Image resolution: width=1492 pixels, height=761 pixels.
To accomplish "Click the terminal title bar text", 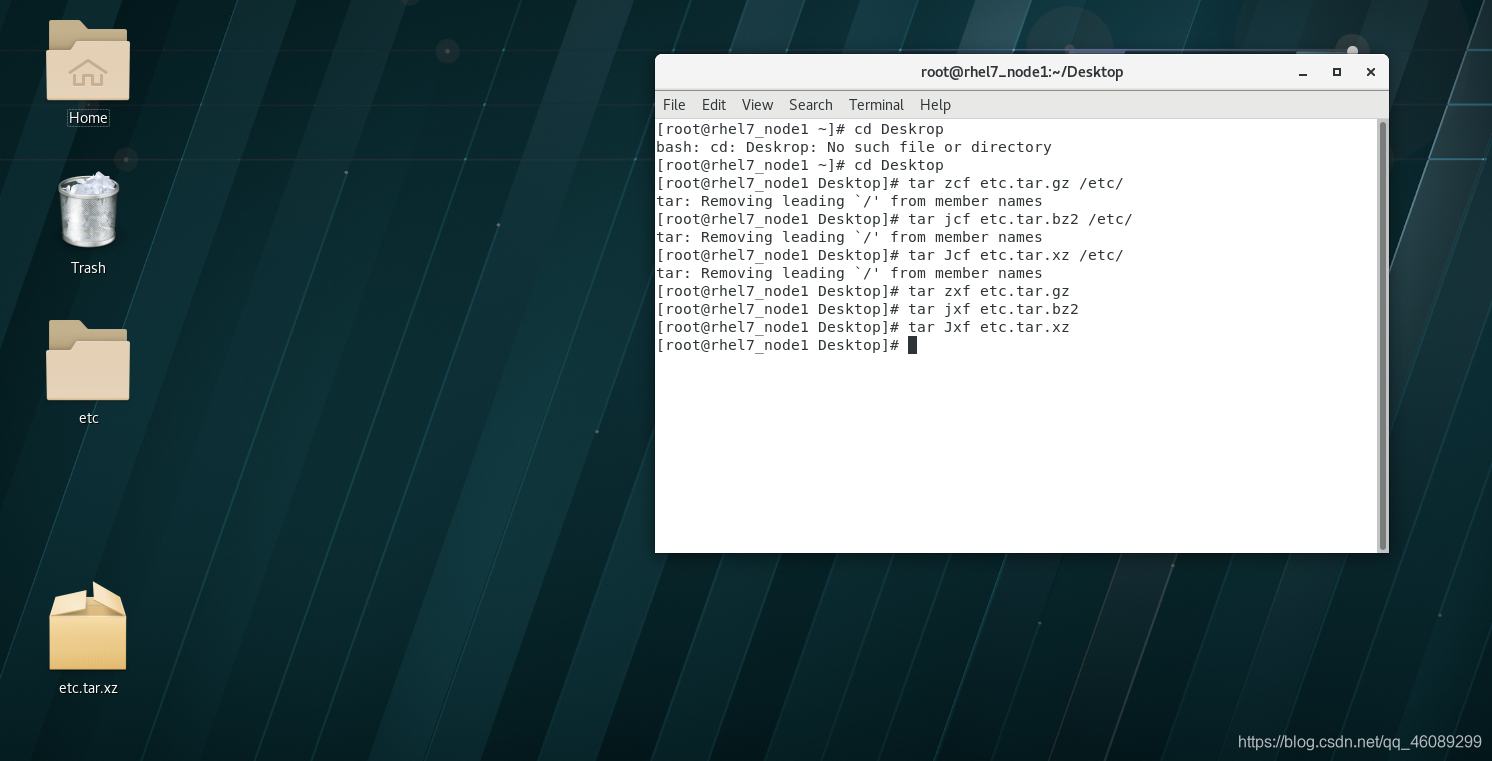I will pos(1022,72).
